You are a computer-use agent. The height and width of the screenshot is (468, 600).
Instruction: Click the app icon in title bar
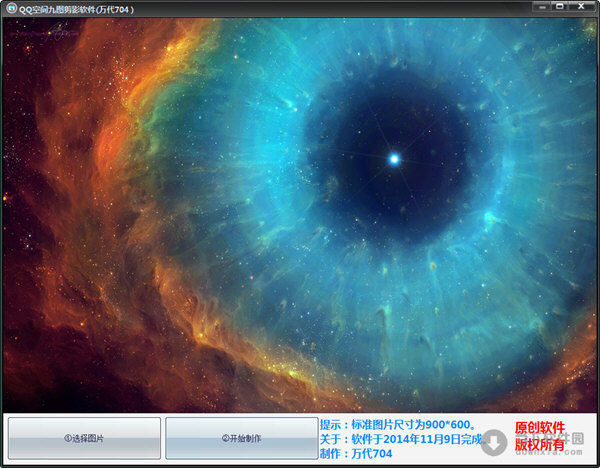[x=11, y=8]
